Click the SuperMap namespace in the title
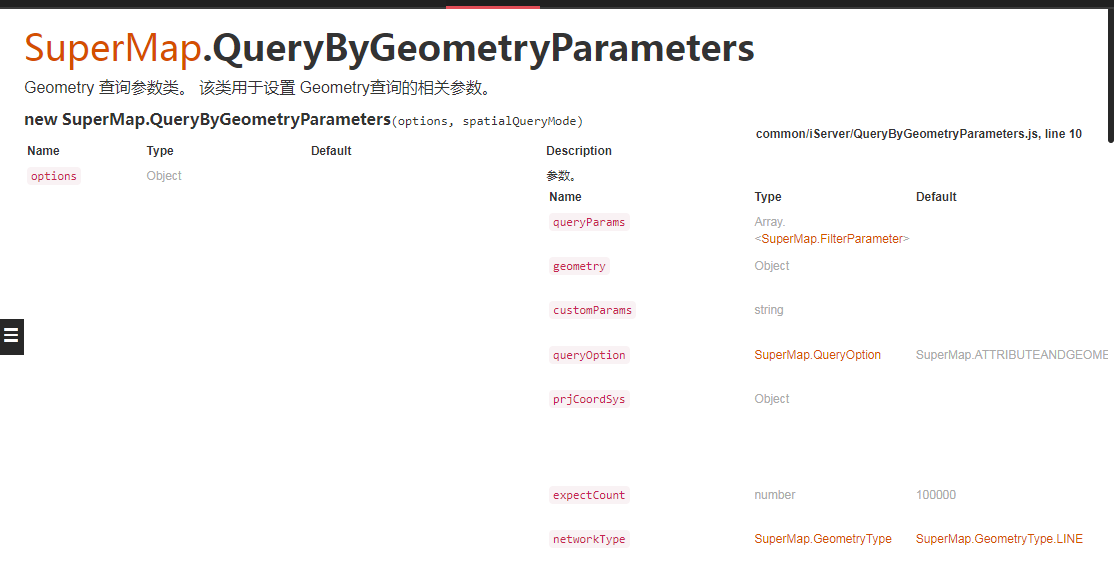 pos(113,48)
